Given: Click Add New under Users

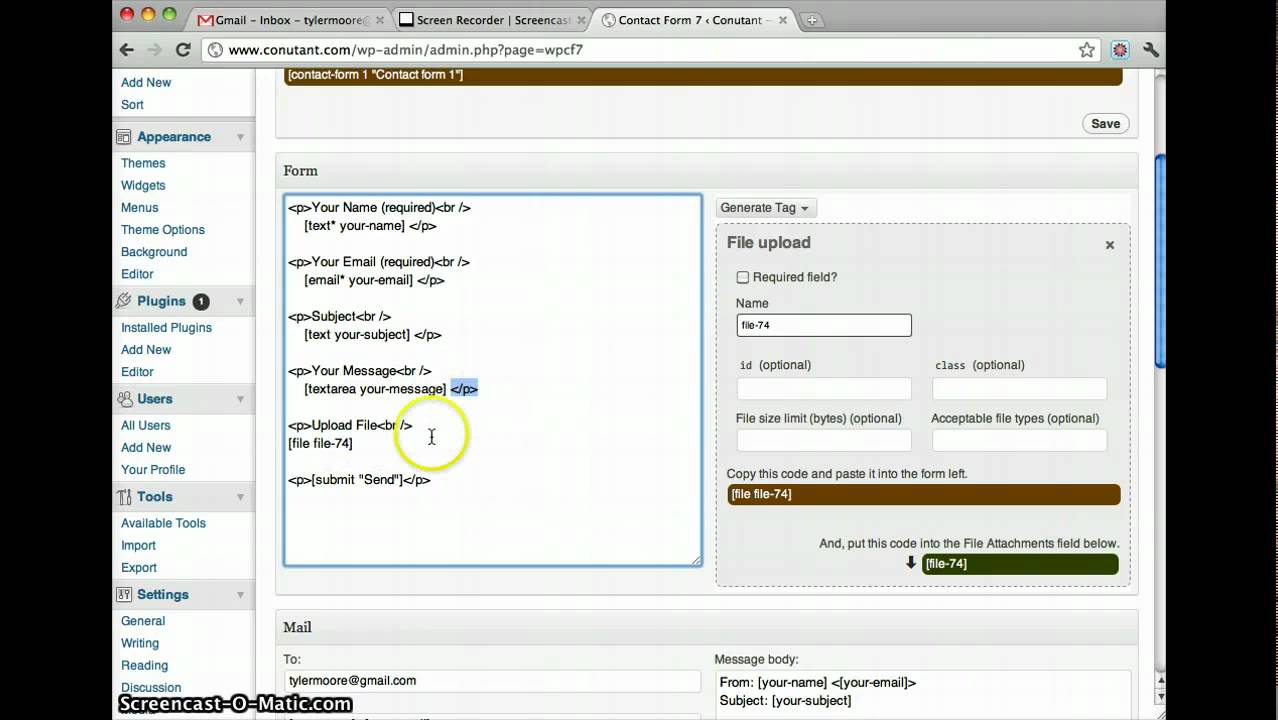Looking at the screenshot, I should pyautogui.click(x=146, y=447).
